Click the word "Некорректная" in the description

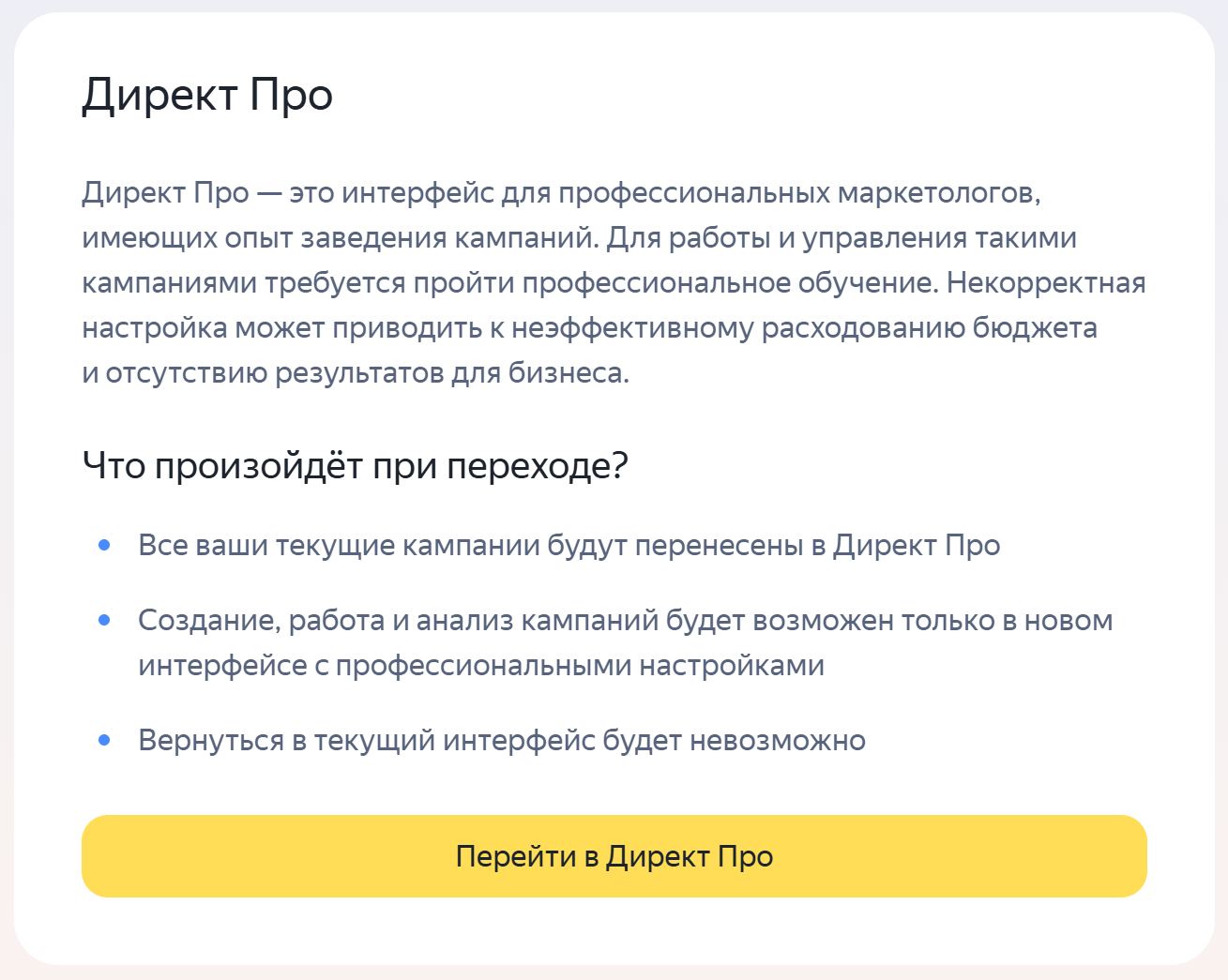pos(1046,283)
